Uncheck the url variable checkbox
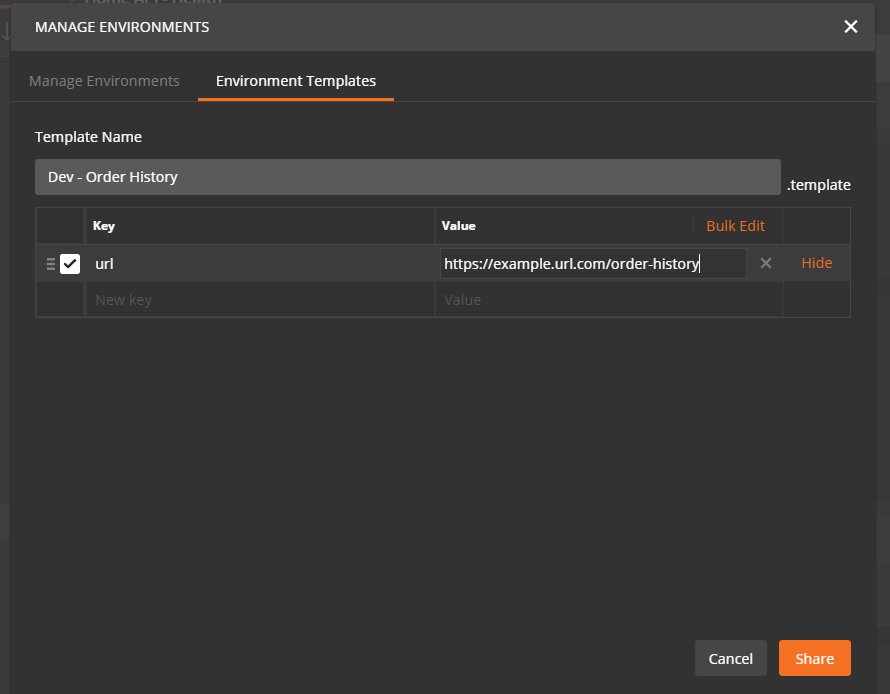The image size is (890, 694). (70, 264)
